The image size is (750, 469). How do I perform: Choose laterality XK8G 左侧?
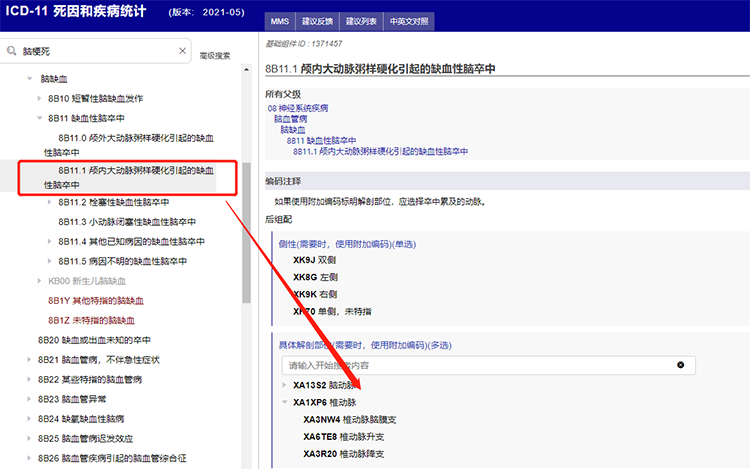[x=315, y=277]
